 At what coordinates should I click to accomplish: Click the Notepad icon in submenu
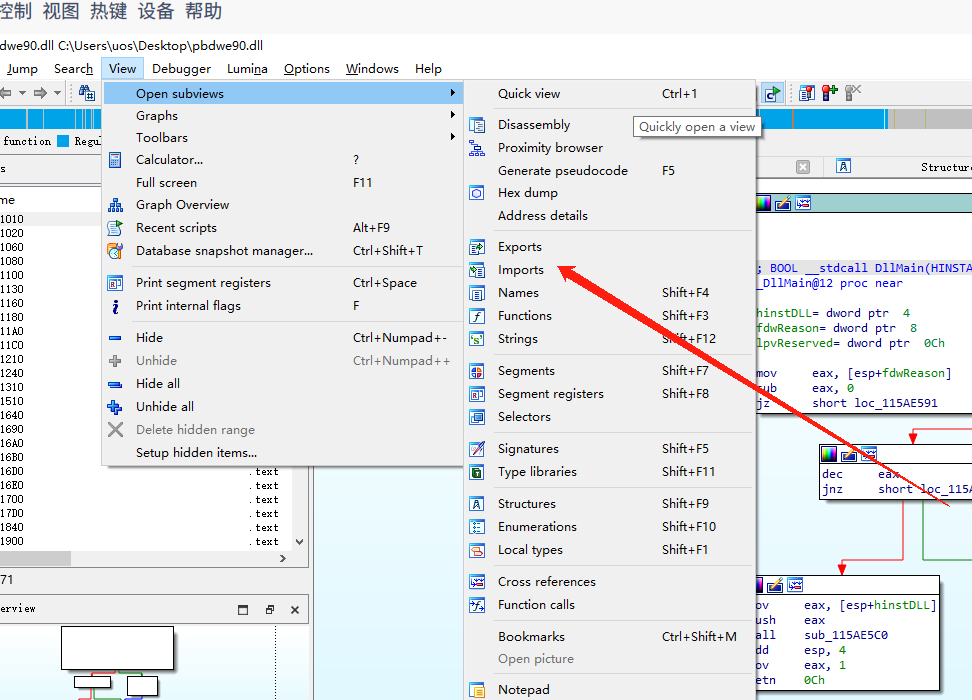coord(477,690)
